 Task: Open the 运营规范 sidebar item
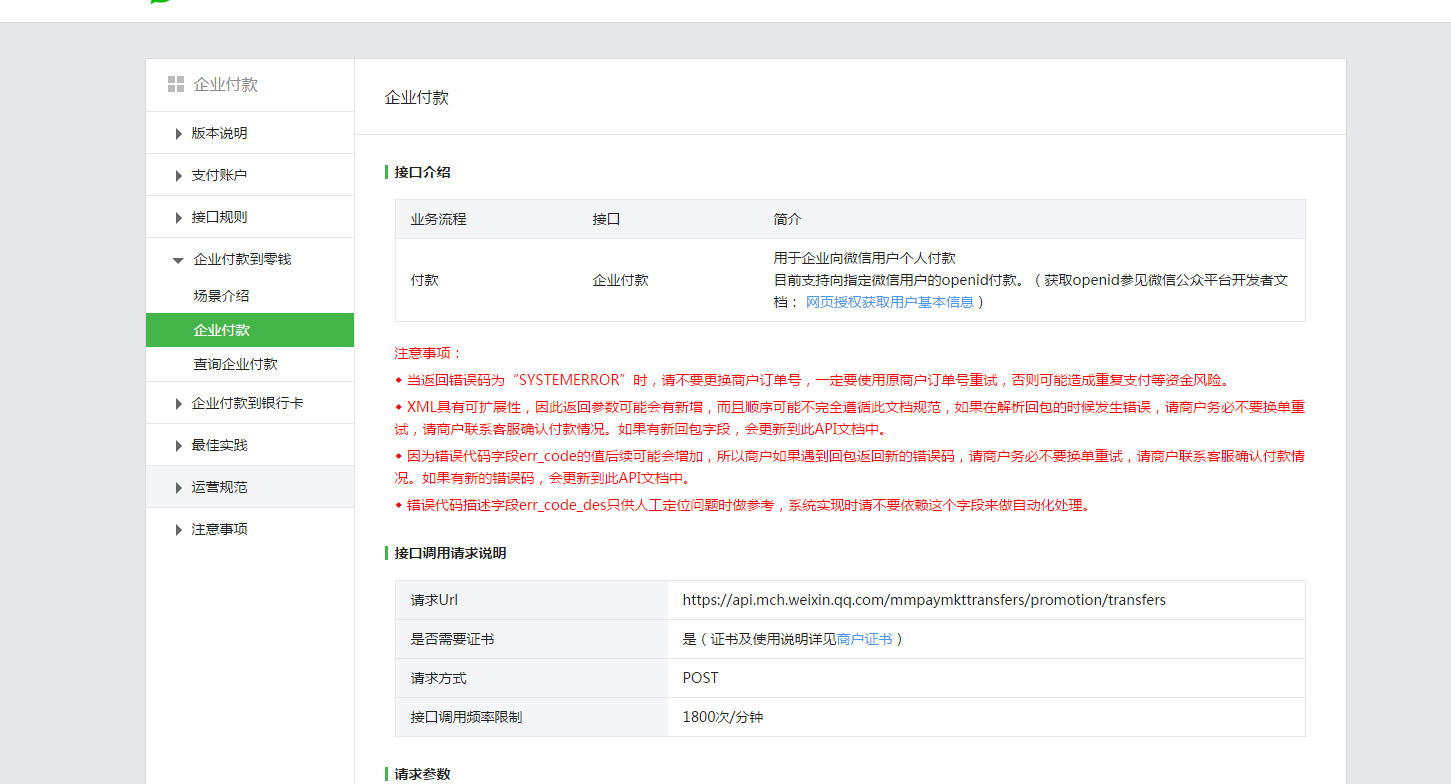pos(219,487)
